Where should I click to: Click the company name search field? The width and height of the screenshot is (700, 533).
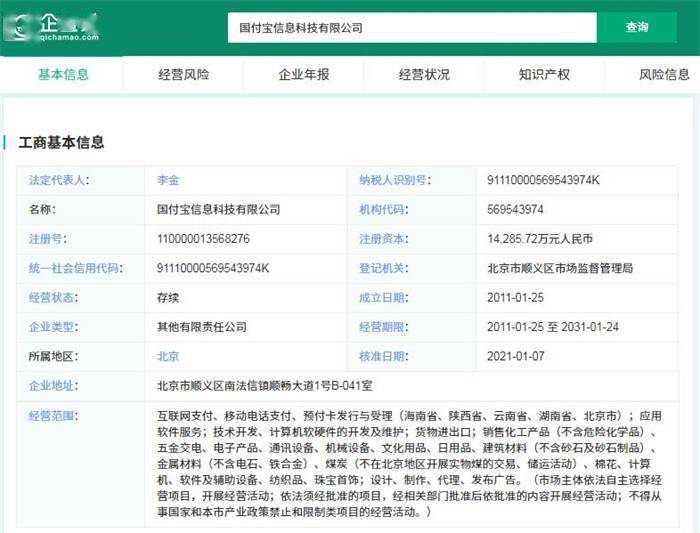(412, 28)
